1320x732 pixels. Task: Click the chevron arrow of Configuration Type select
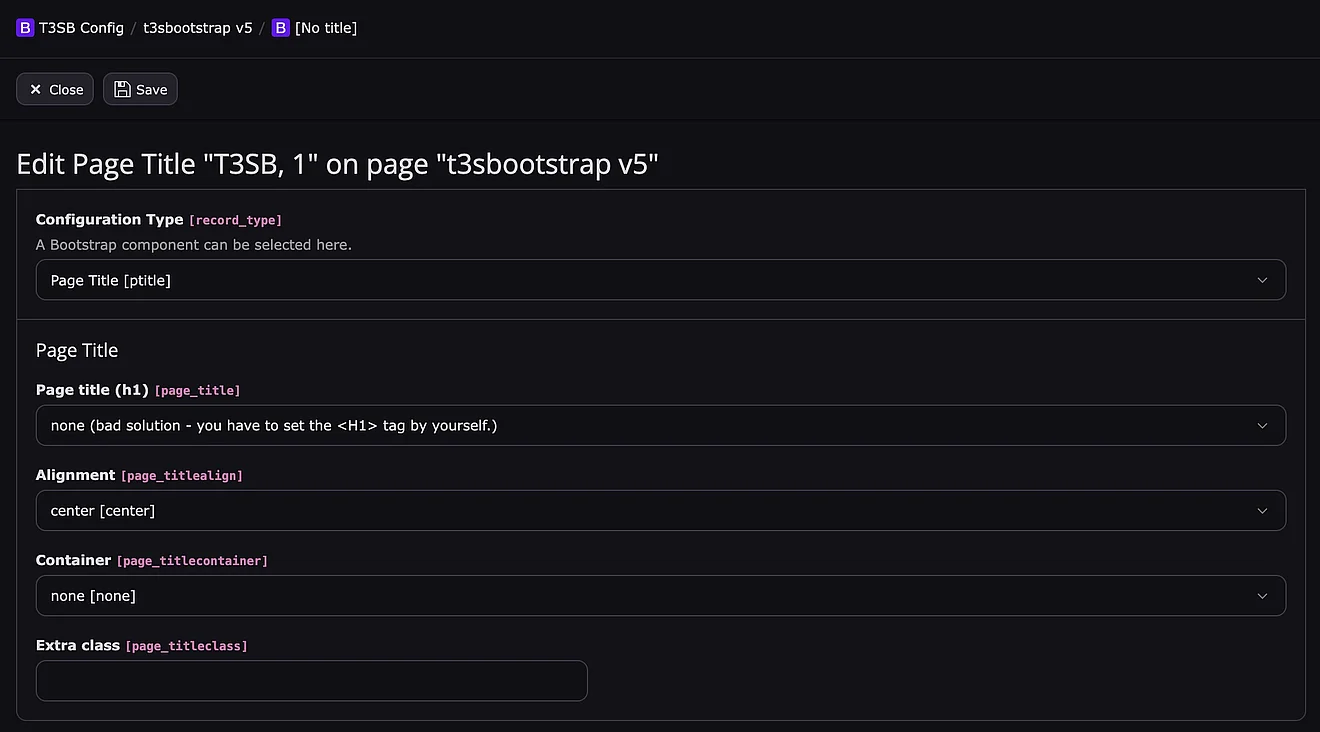(x=1262, y=281)
